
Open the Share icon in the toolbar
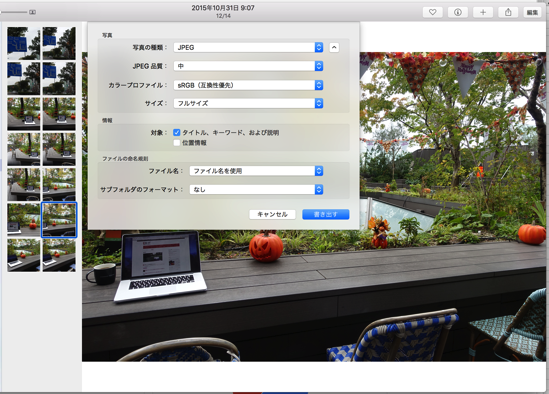(508, 12)
